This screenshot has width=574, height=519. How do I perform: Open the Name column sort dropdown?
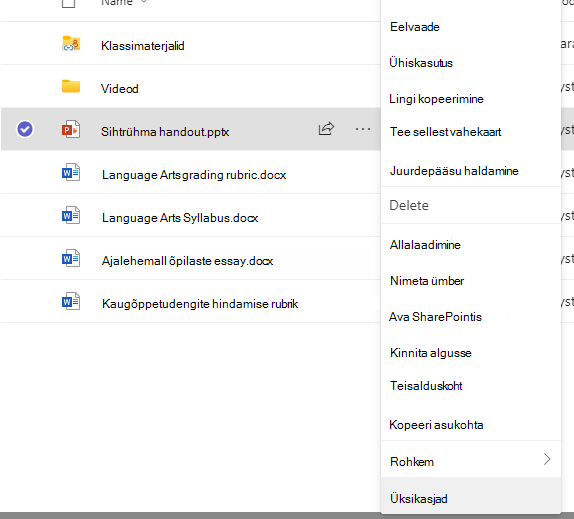point(144,2)
